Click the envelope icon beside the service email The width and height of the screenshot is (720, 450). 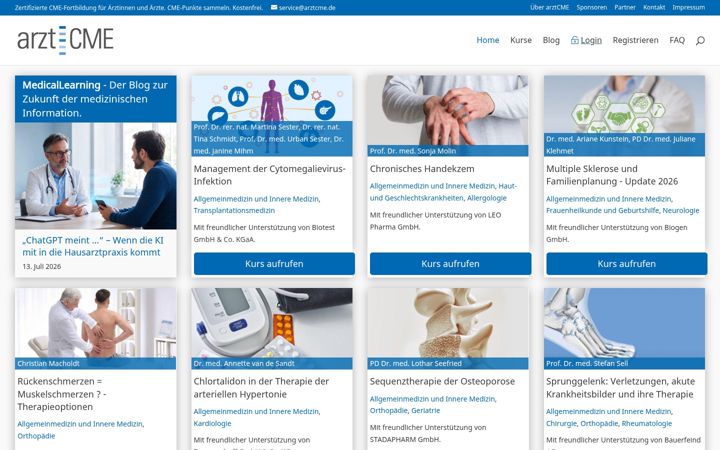tap(274, 7)
